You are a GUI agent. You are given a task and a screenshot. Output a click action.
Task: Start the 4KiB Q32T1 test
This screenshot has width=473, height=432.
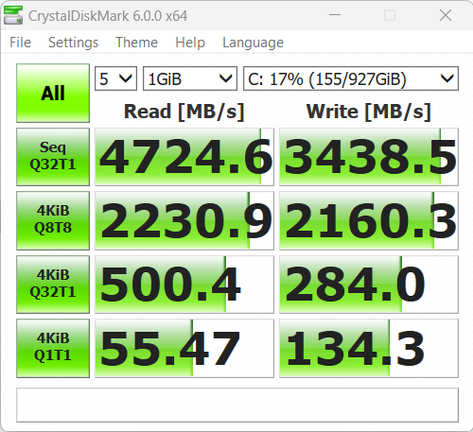click(x=53, y=284)
